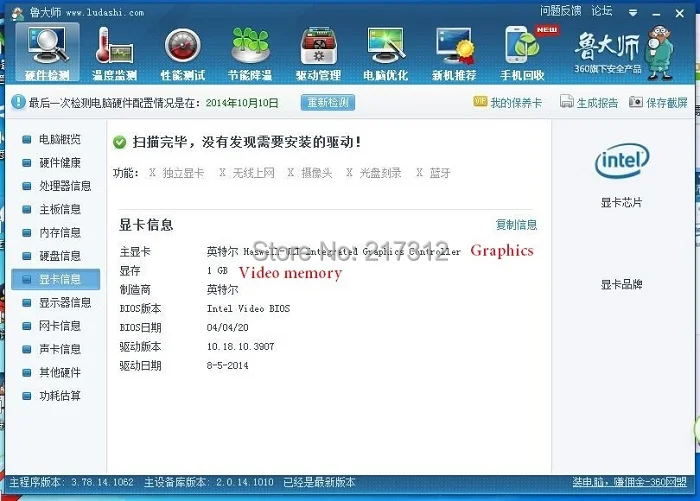Open the 驱动管理 driver management icon
Image resolution: width=700 pixels, height=501 pixels.
click(x=318, y=52)
